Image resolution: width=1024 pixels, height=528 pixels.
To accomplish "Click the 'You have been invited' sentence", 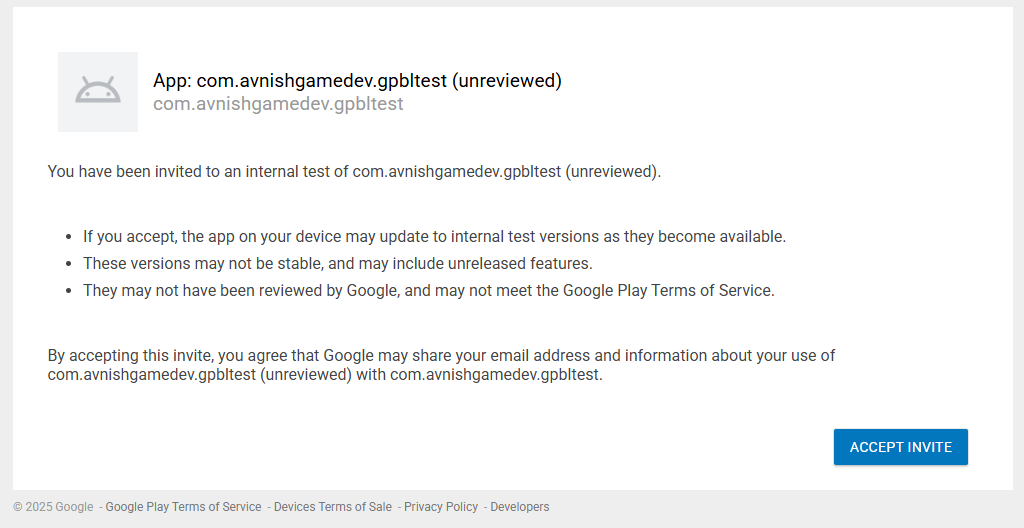I will coord(354,171).
